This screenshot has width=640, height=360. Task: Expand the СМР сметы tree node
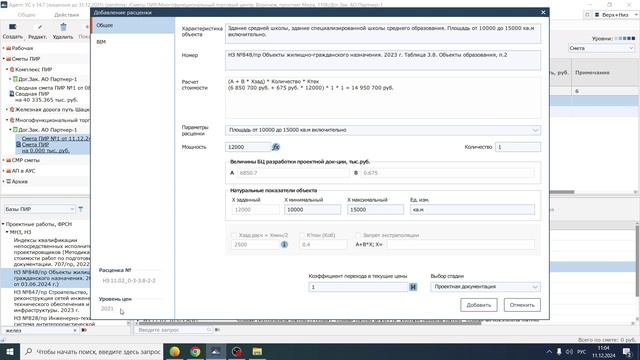4,160
